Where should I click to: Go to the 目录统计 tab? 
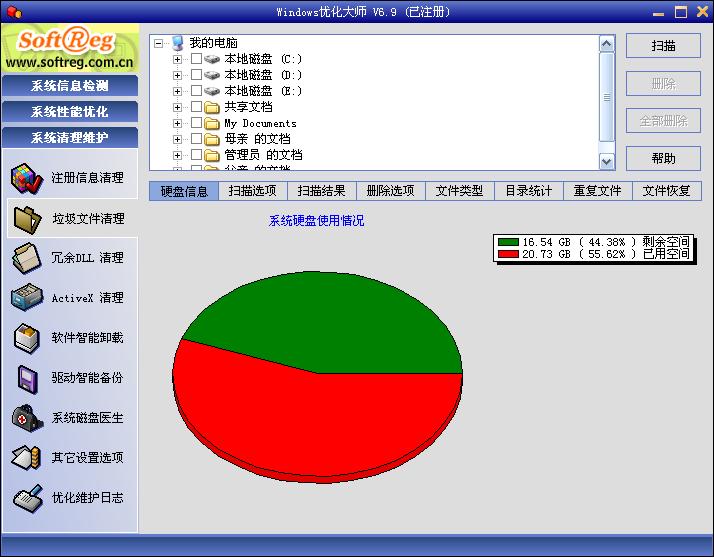pyautogui.click(x=529, y=191)
